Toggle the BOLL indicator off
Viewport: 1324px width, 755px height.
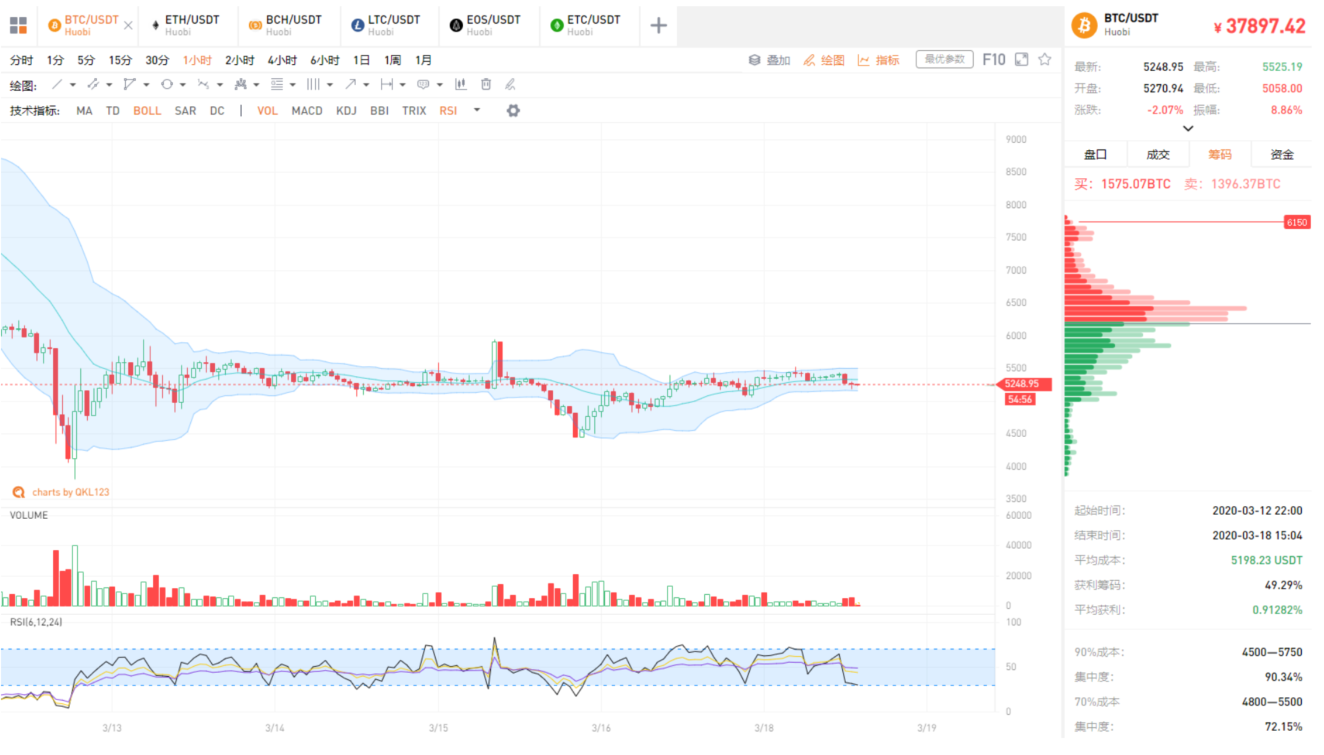pos(147,111)
